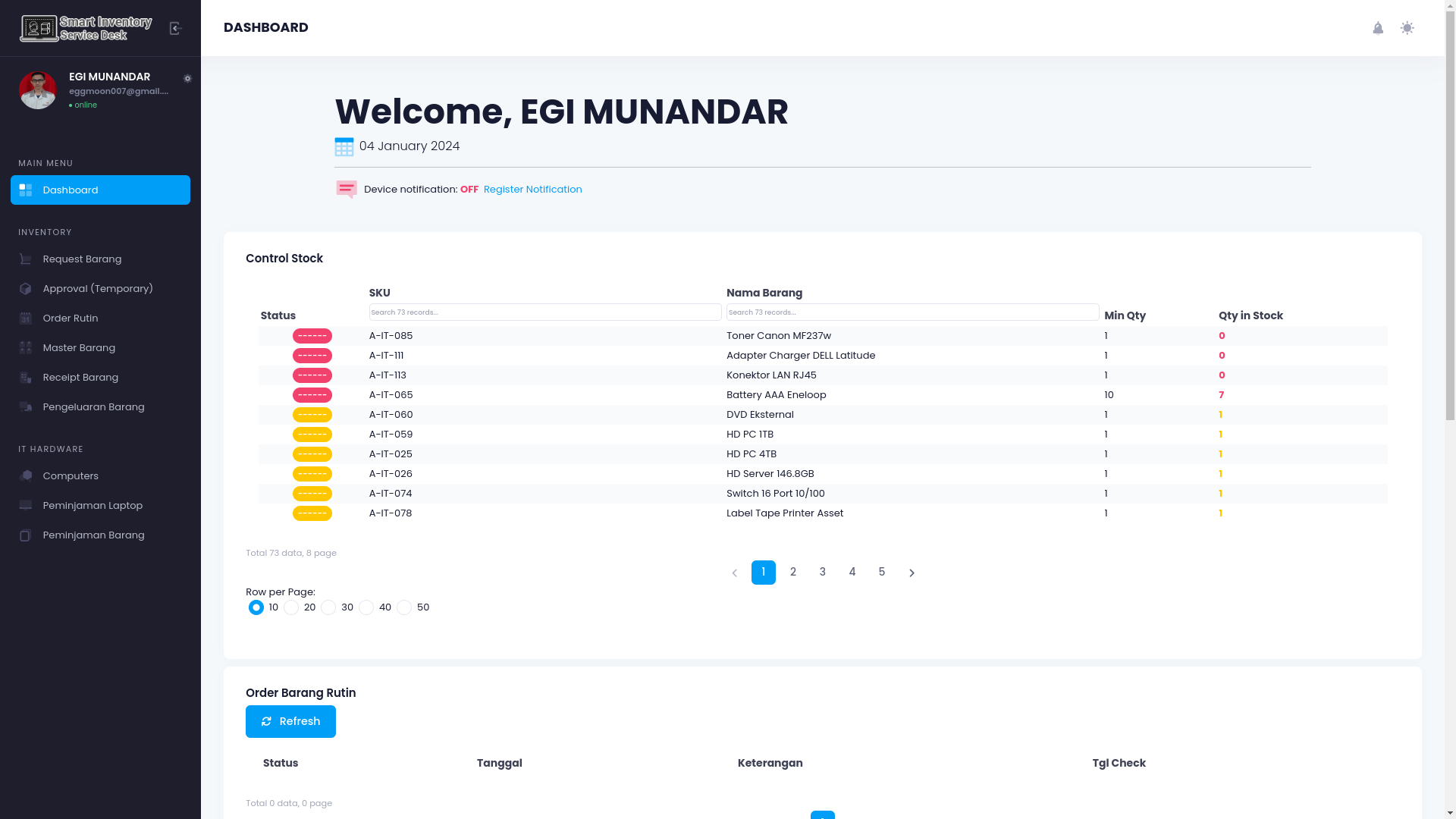Click the Order Rutin calendar icon
1456x819 pixels.
26,318
